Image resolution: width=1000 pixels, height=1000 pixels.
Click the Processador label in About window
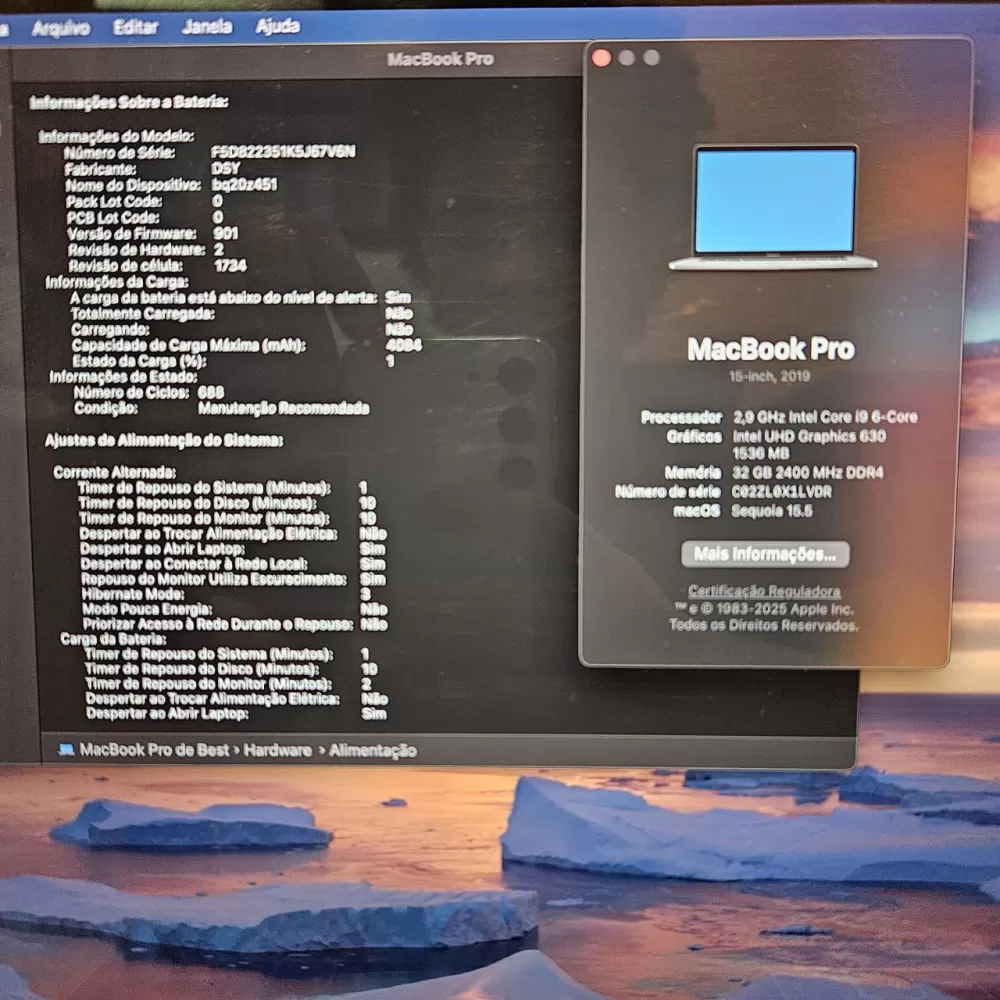click(x=681, y=417)
